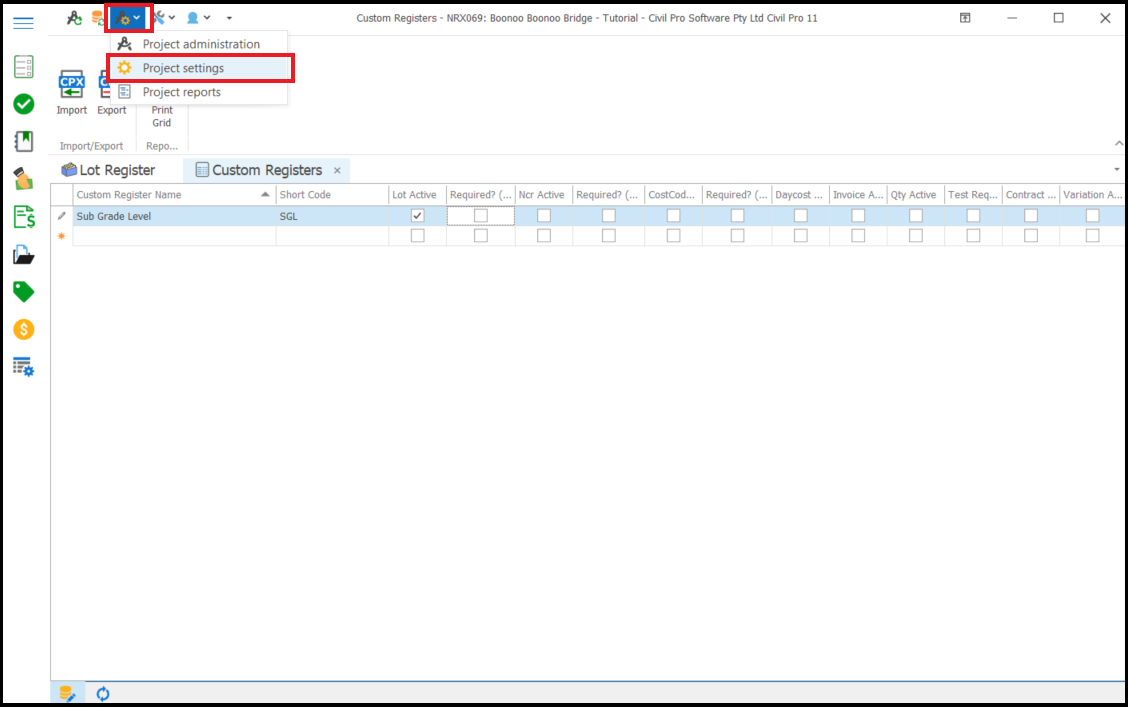Tick Ncr Active checkbox for Sub Grade Level
The image size is (1128, 707).
pyautogui.click(x=544, y=216)
